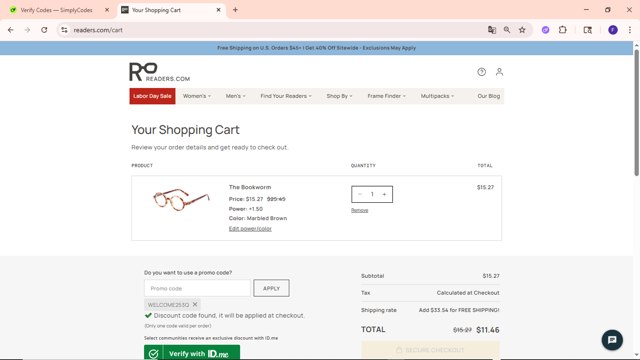Open the side panel search icon
Screen dimensions: 640x360
pos(588,30)
